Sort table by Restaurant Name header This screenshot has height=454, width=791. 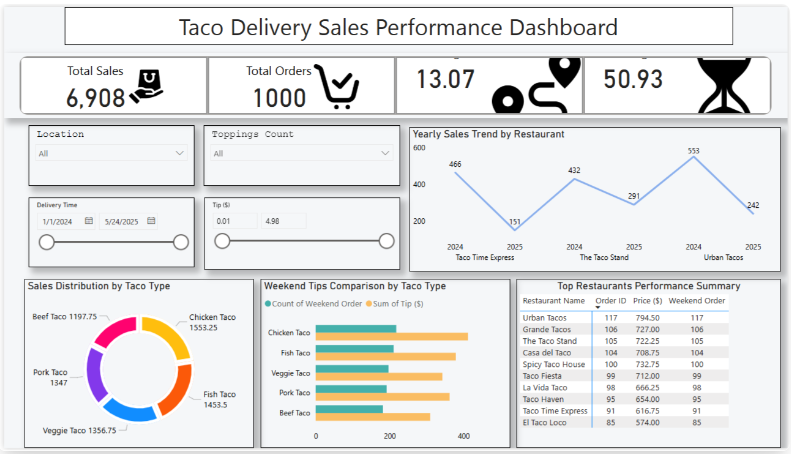click(x=553, y=299)
